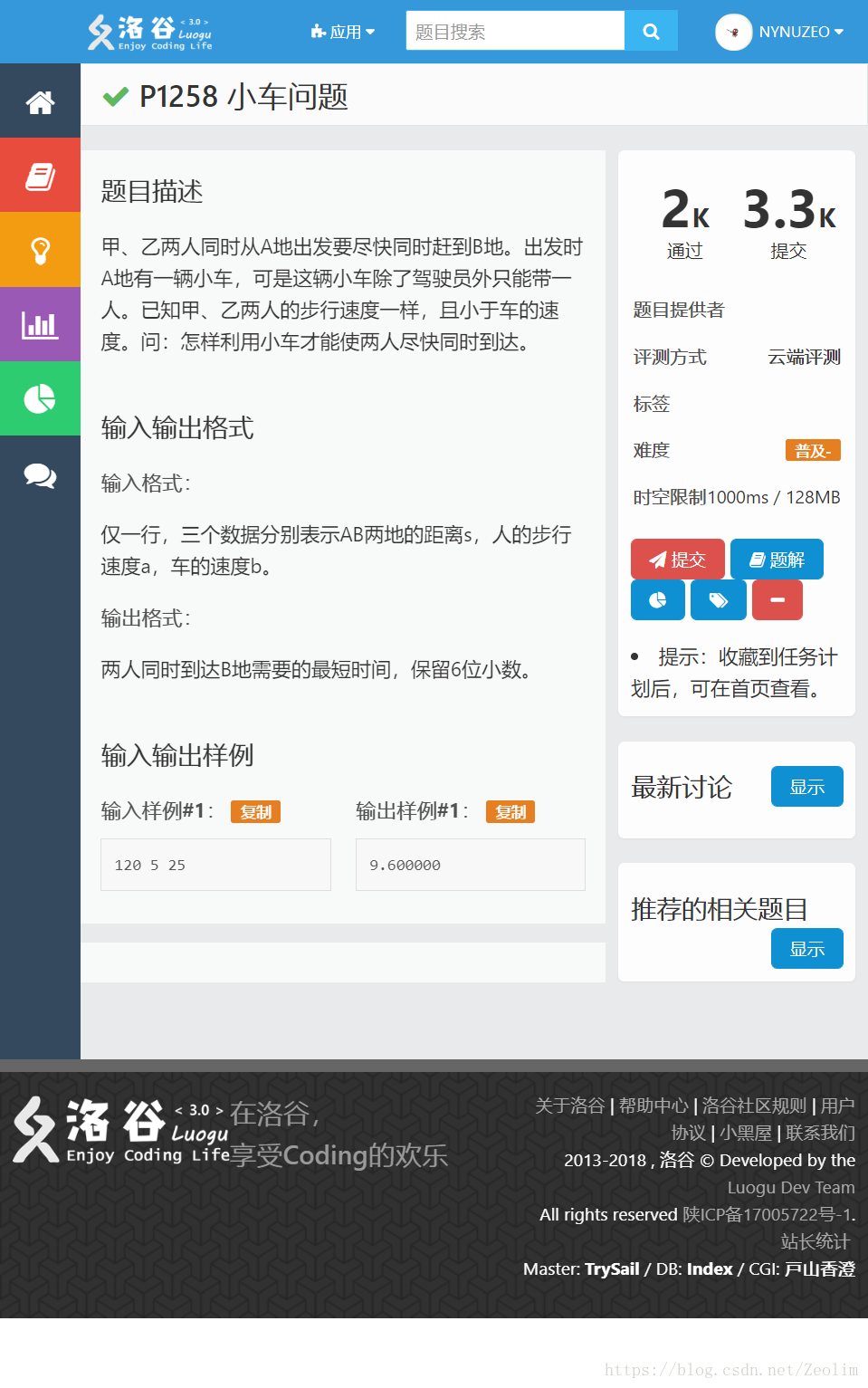Open the 联系我们 footer link

(820, 1133)
